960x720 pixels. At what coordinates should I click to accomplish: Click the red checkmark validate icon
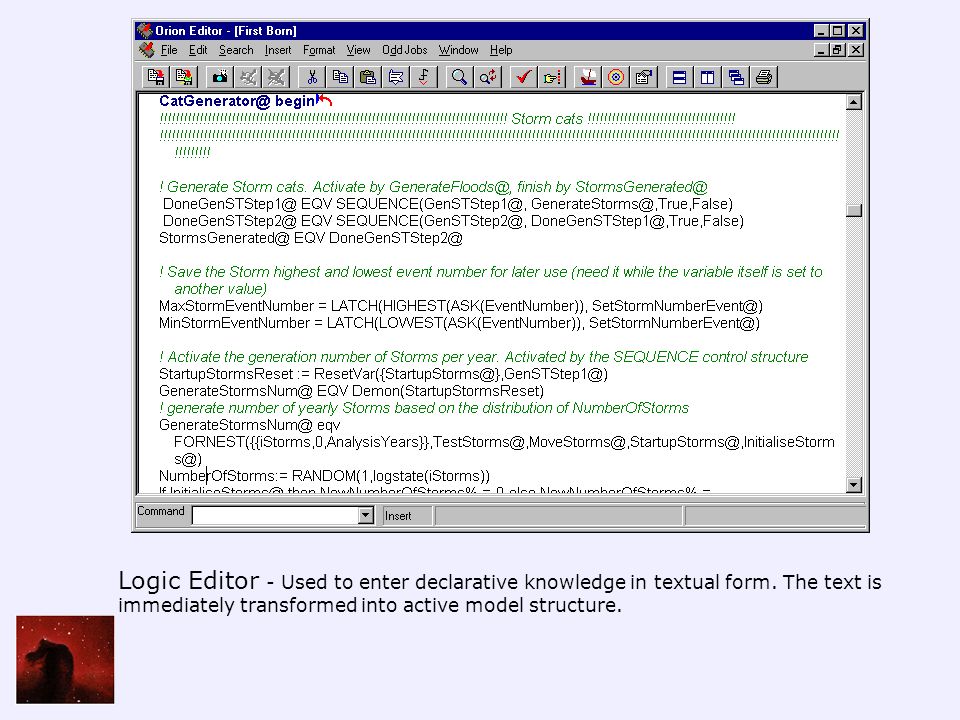click(x=523, y=77)
